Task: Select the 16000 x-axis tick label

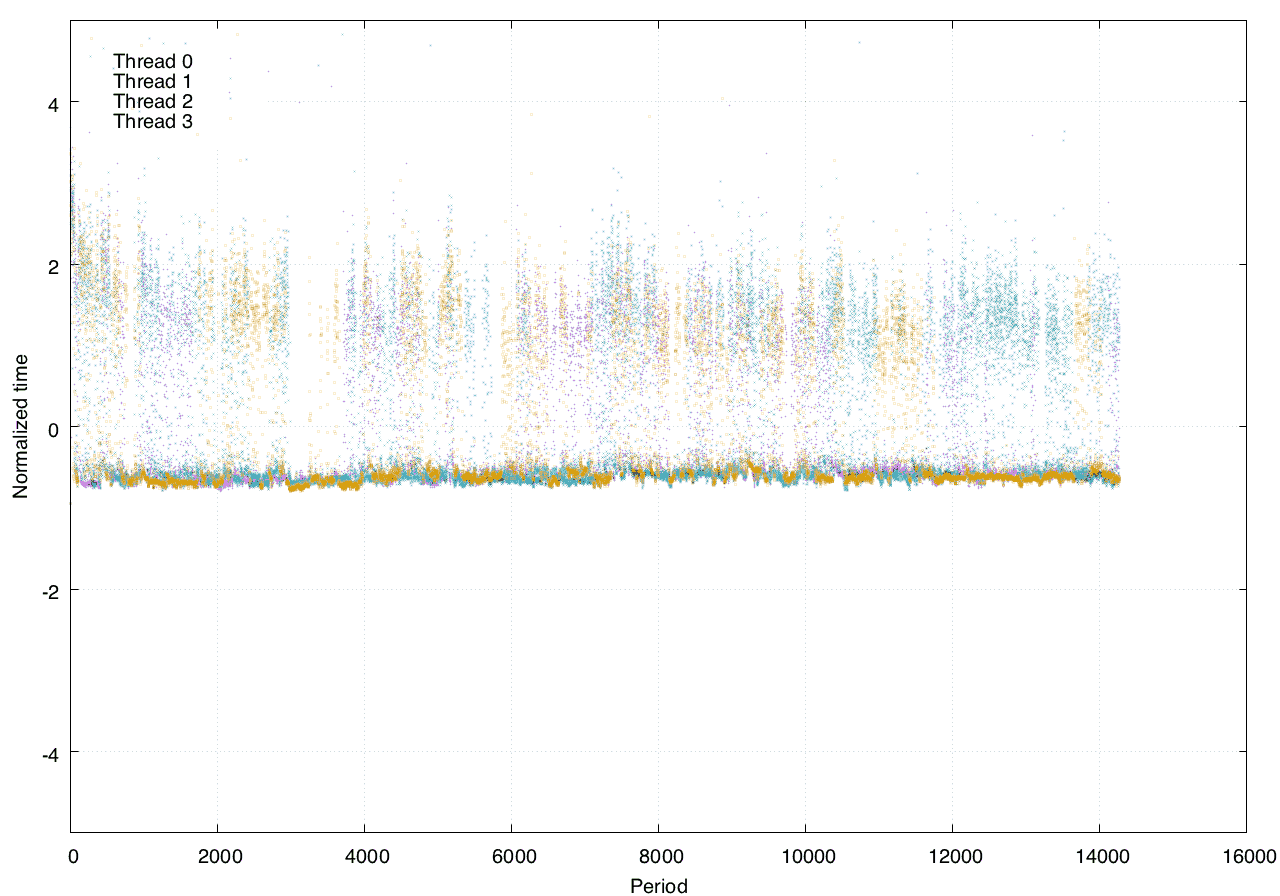Action: (1246, 856)
